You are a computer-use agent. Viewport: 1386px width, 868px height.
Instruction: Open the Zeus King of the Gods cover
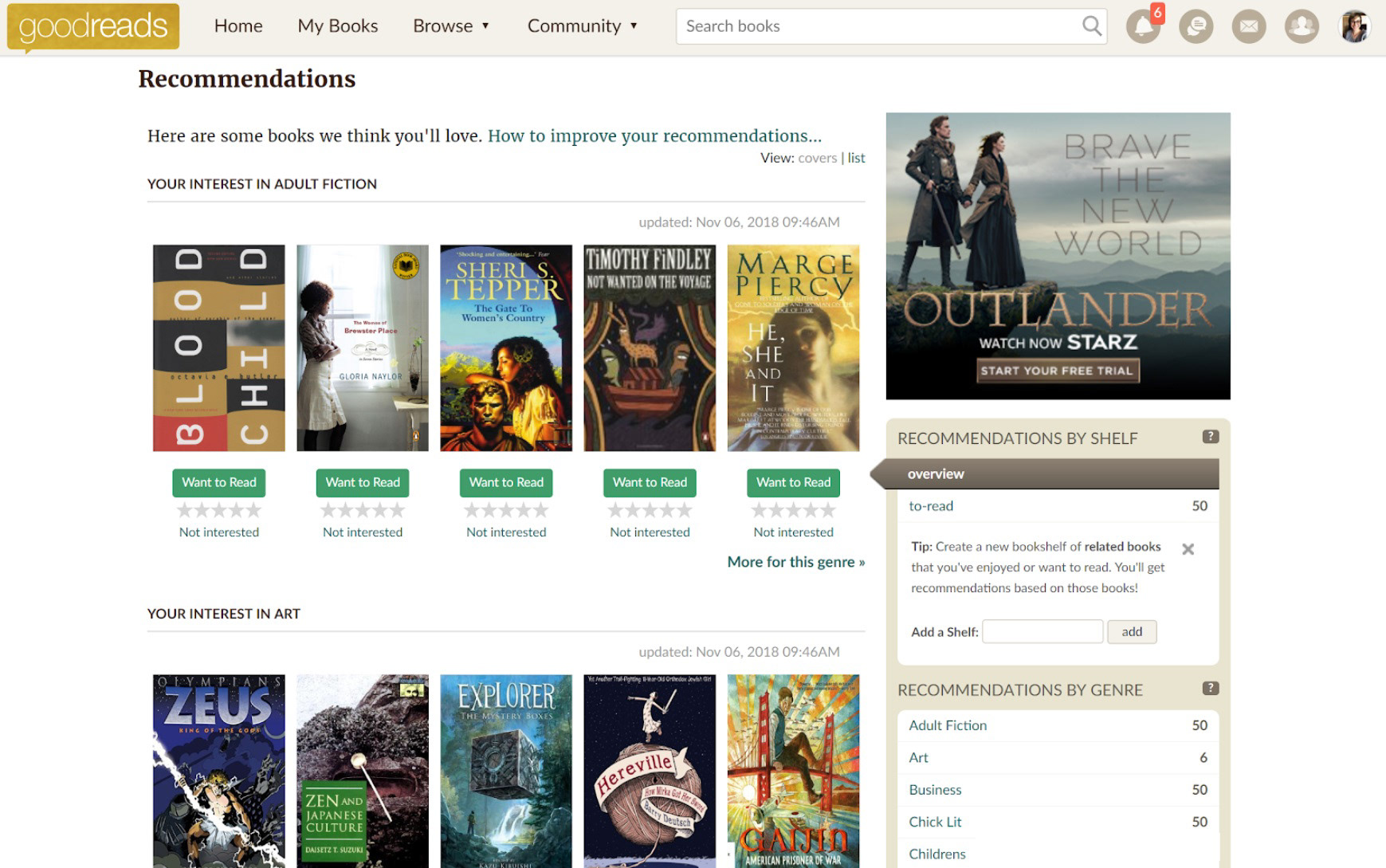click(219, 771)
